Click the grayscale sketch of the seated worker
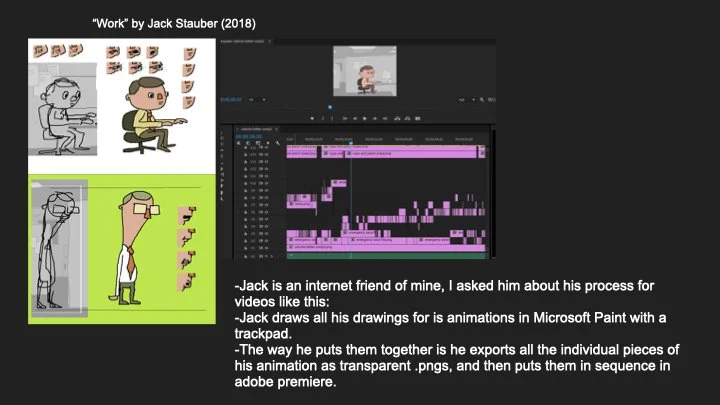 click(x=63, y=109)
